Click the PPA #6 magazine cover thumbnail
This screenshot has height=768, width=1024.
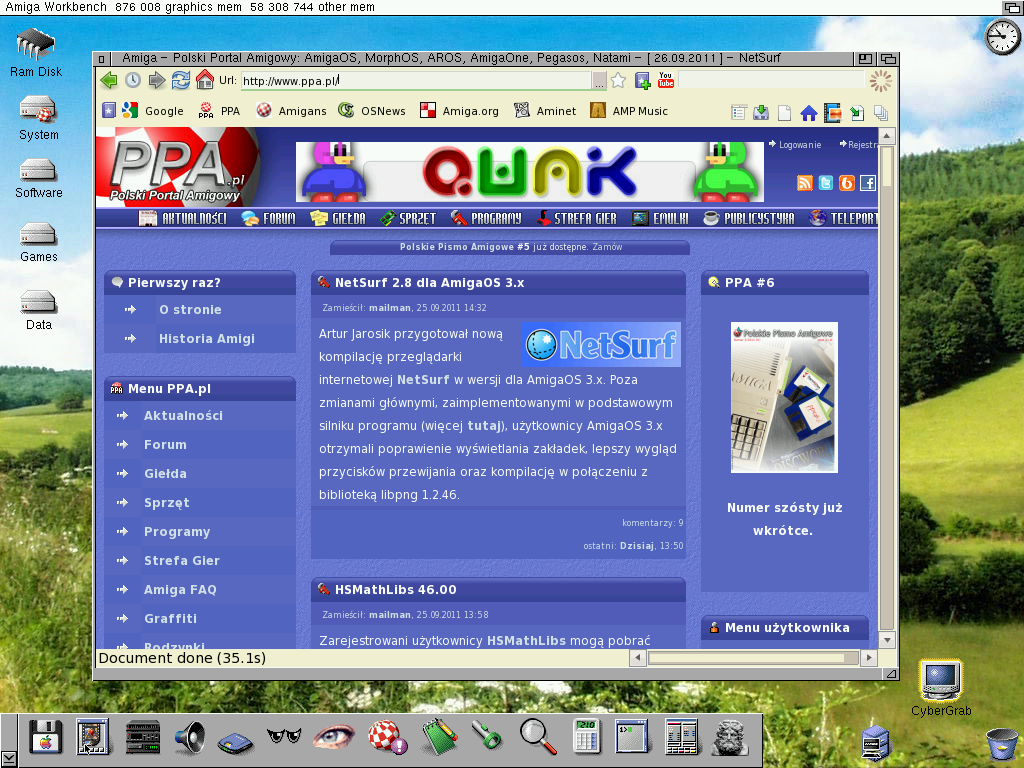[784, 397]
